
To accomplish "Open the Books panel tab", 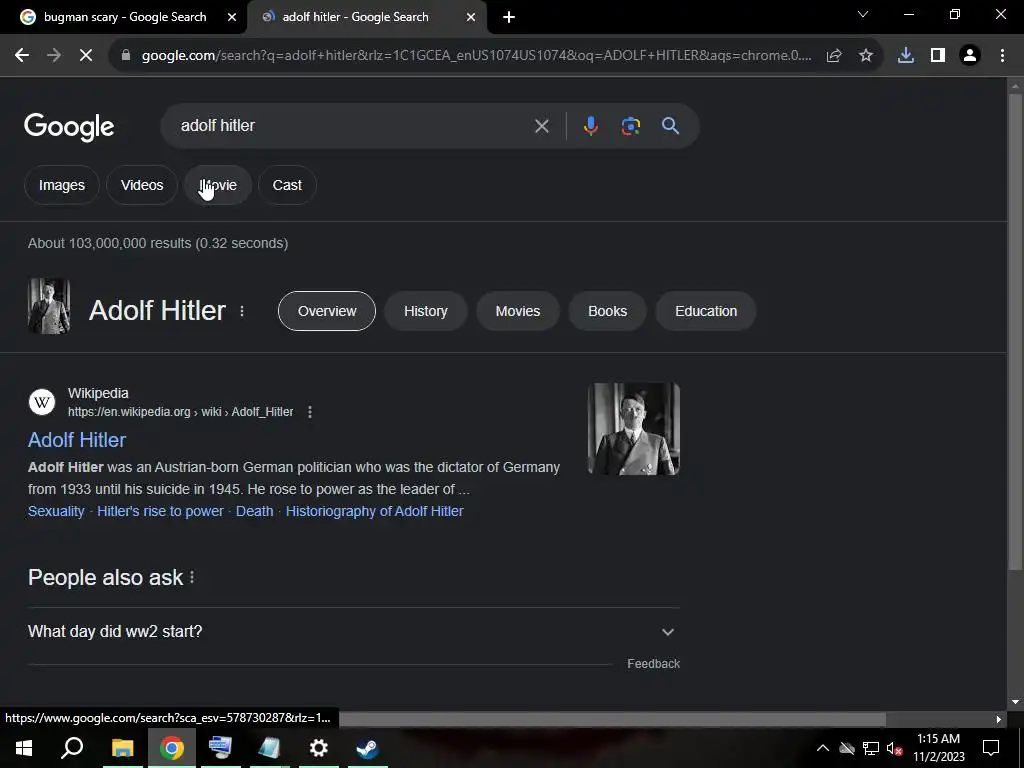I will [x=607, y=311].
